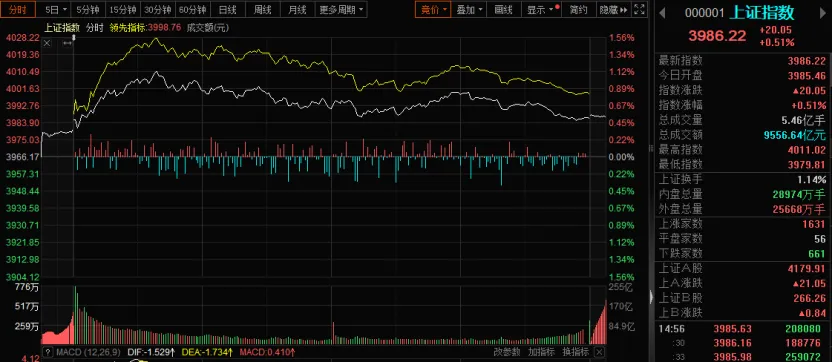Click the 下跌家数 value 661
Screen dimensions: 832x362
817,254
